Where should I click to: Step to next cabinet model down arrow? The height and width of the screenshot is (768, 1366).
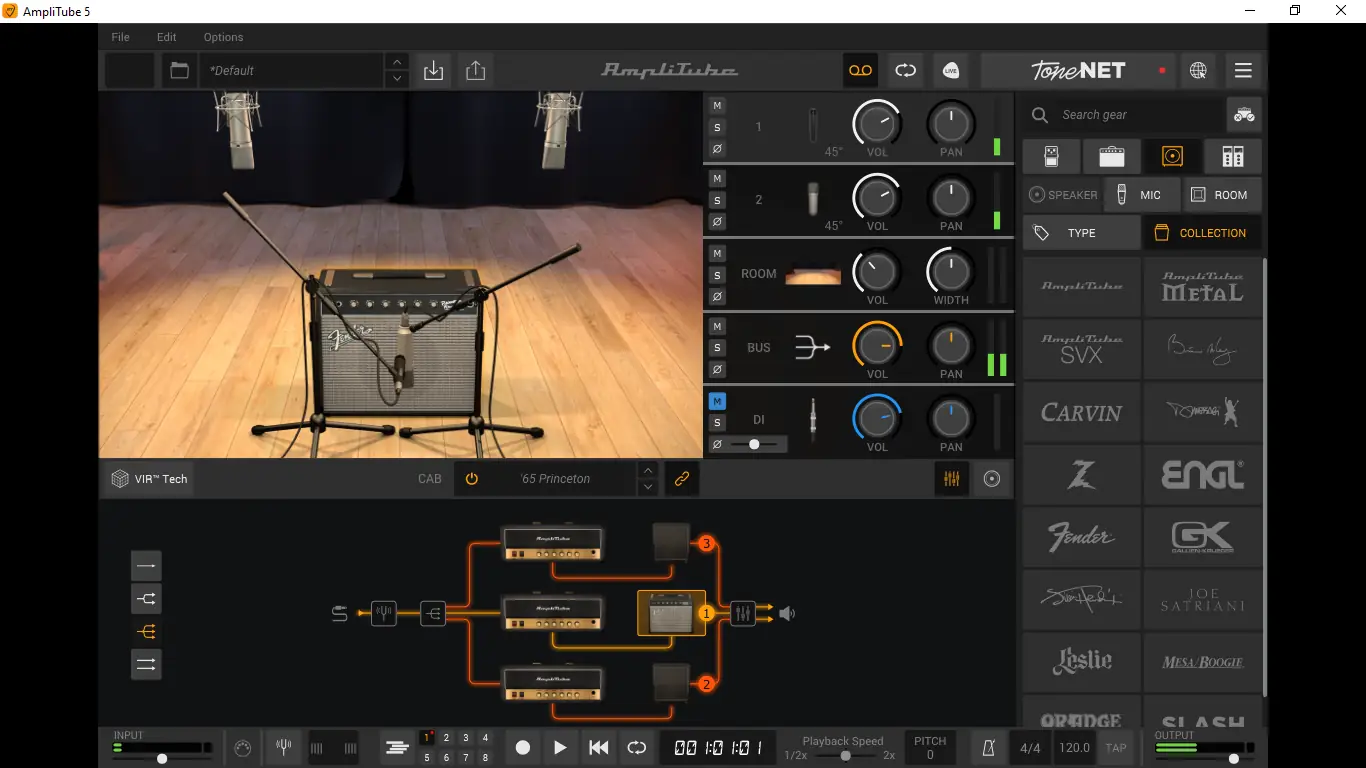tap(648, 487)
